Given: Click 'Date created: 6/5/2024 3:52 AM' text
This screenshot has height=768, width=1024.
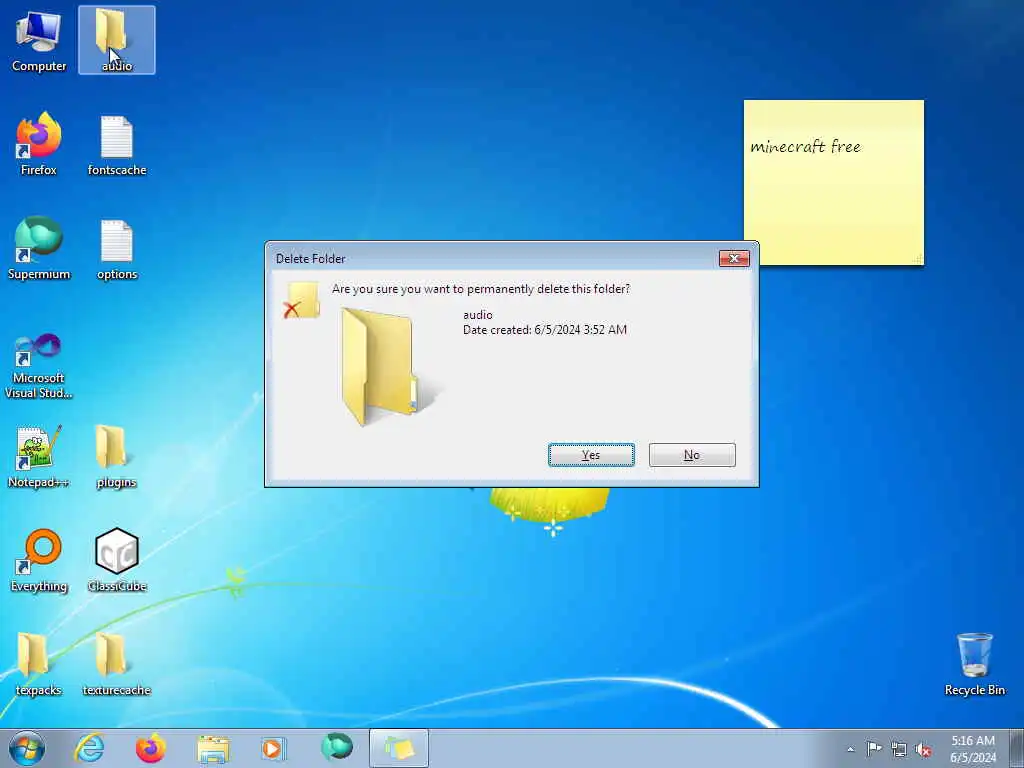Looking at the screenshot, I should (x=545, y=330).
